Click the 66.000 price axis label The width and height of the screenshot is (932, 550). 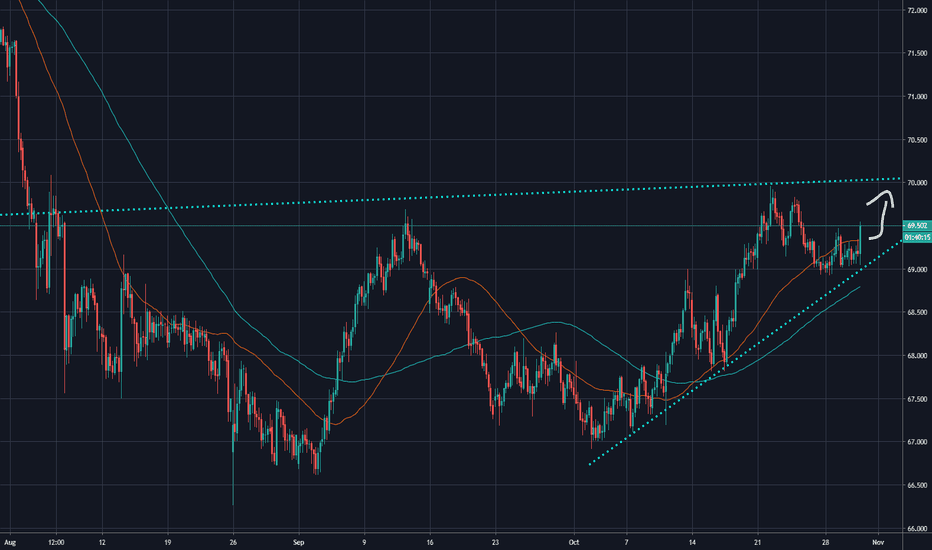[x=916, y=528]
